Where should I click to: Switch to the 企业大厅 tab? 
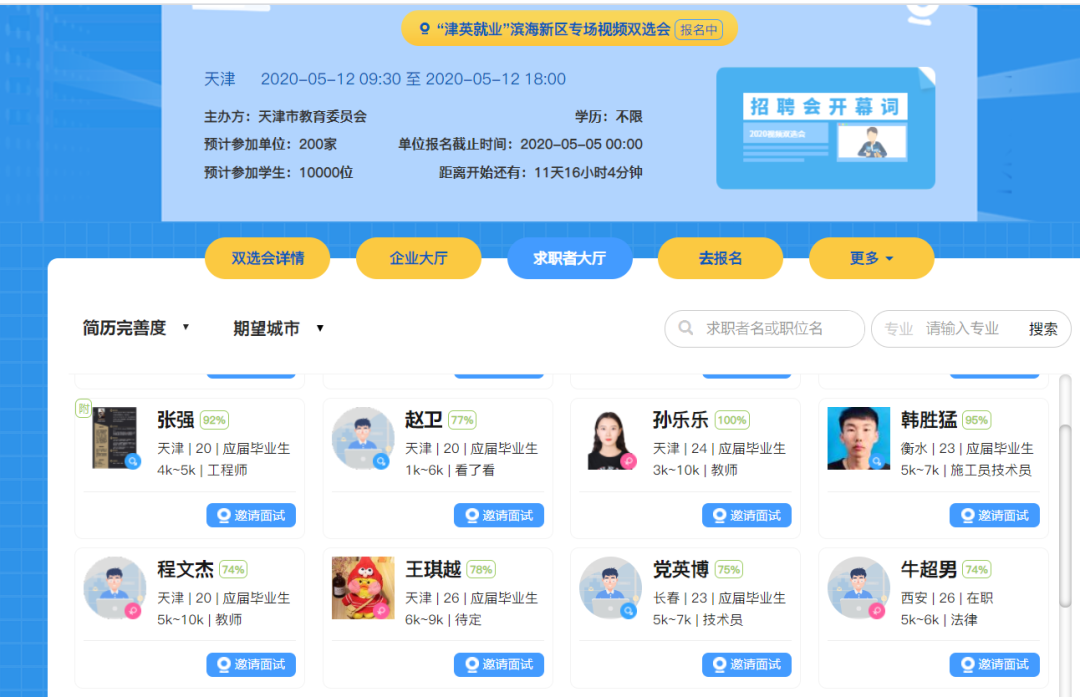point(418,258)
